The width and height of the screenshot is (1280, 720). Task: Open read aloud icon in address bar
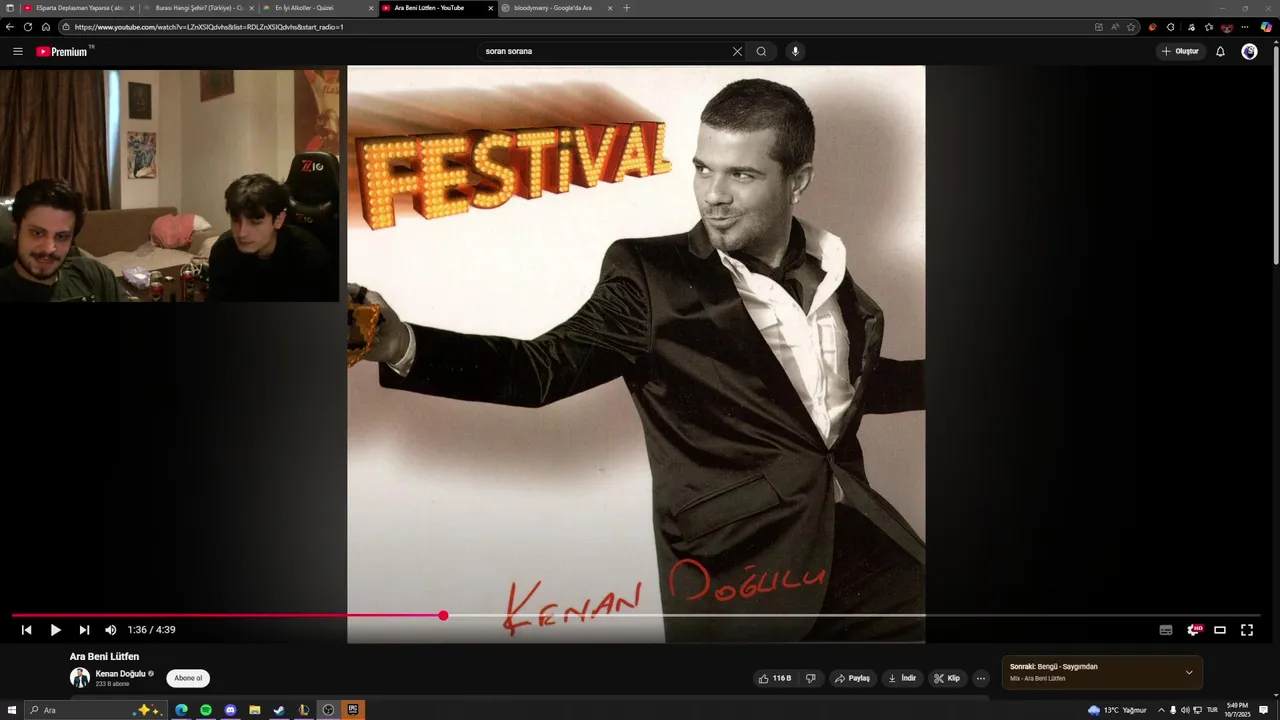pos(1115,27)
